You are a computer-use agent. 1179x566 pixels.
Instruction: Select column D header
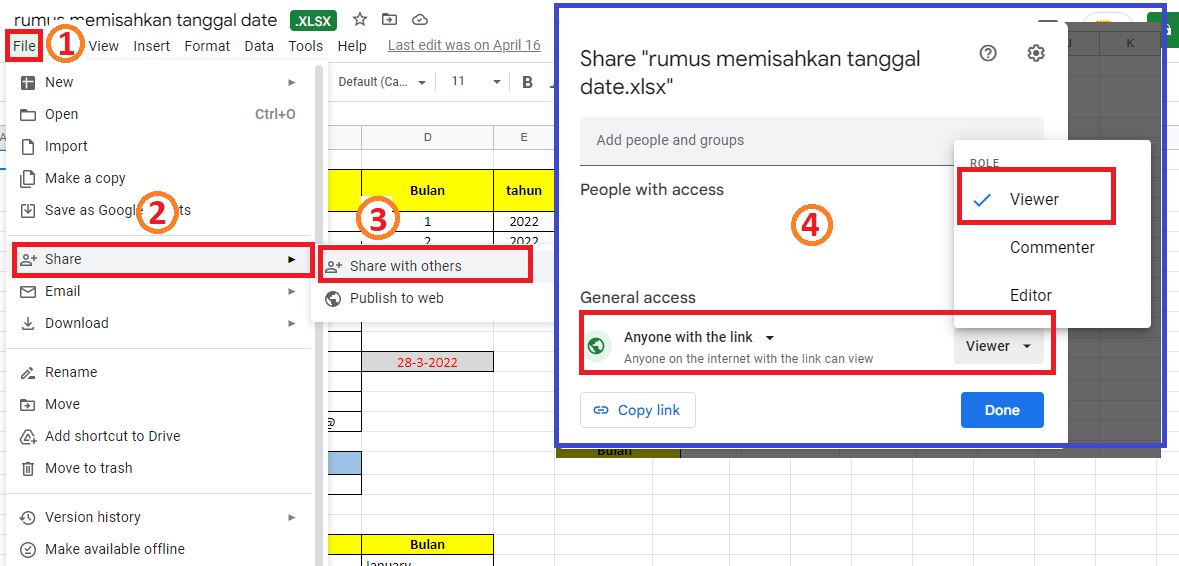427,138
